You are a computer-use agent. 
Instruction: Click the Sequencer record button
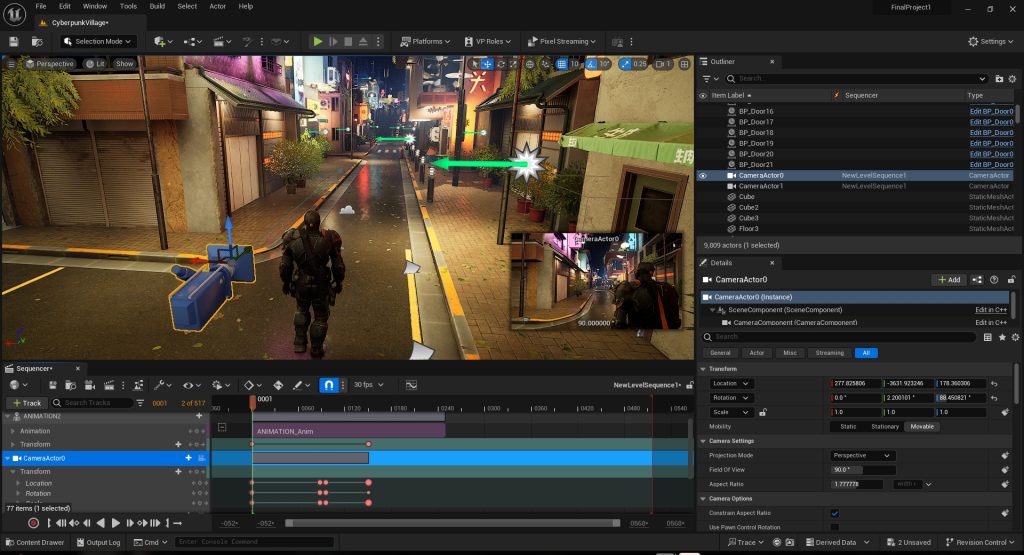(x=33, y=523)
